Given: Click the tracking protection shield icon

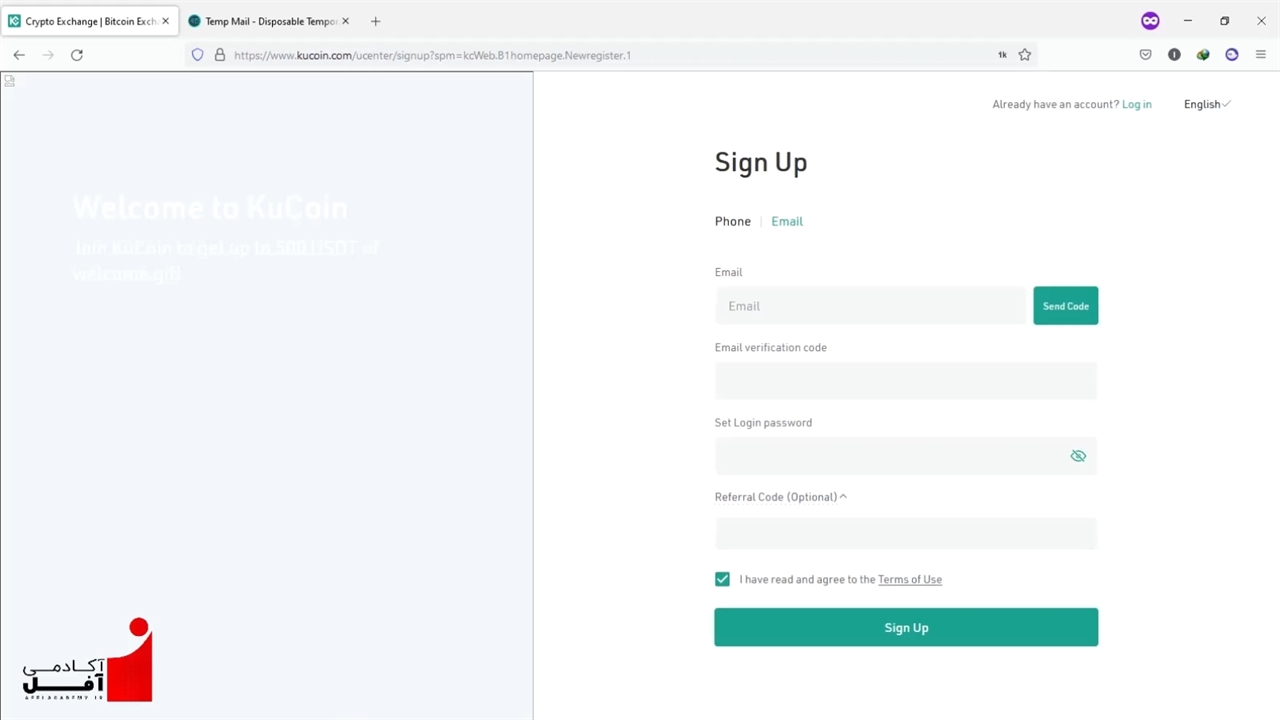Looking at the screenshot, I should (x=197, y=55).
